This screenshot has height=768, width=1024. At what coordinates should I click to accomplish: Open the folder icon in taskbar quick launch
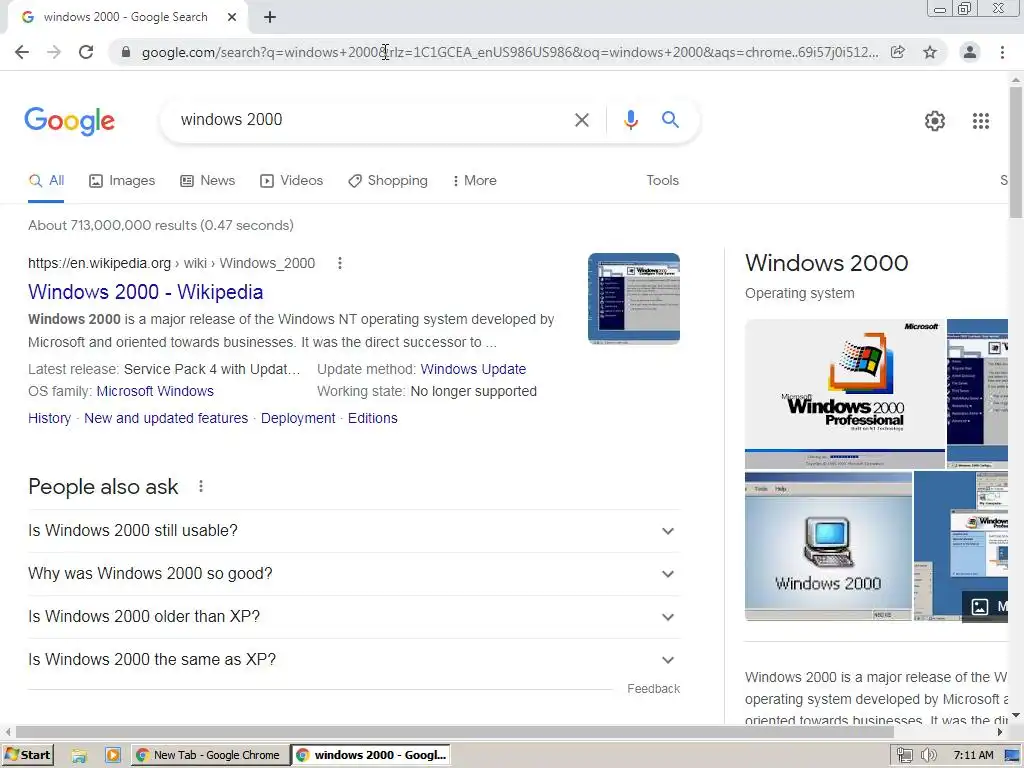[x=79, y=756]
